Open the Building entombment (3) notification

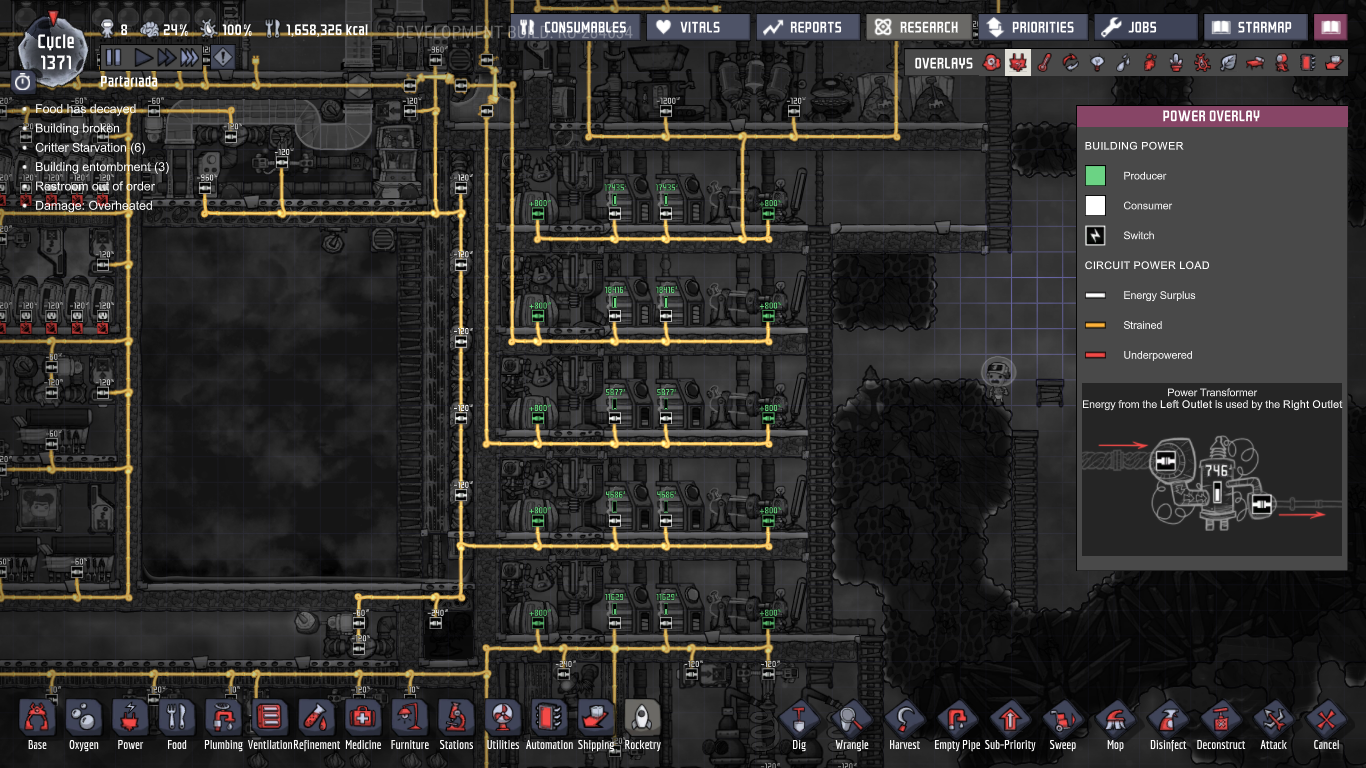click(x=102, y=167)
